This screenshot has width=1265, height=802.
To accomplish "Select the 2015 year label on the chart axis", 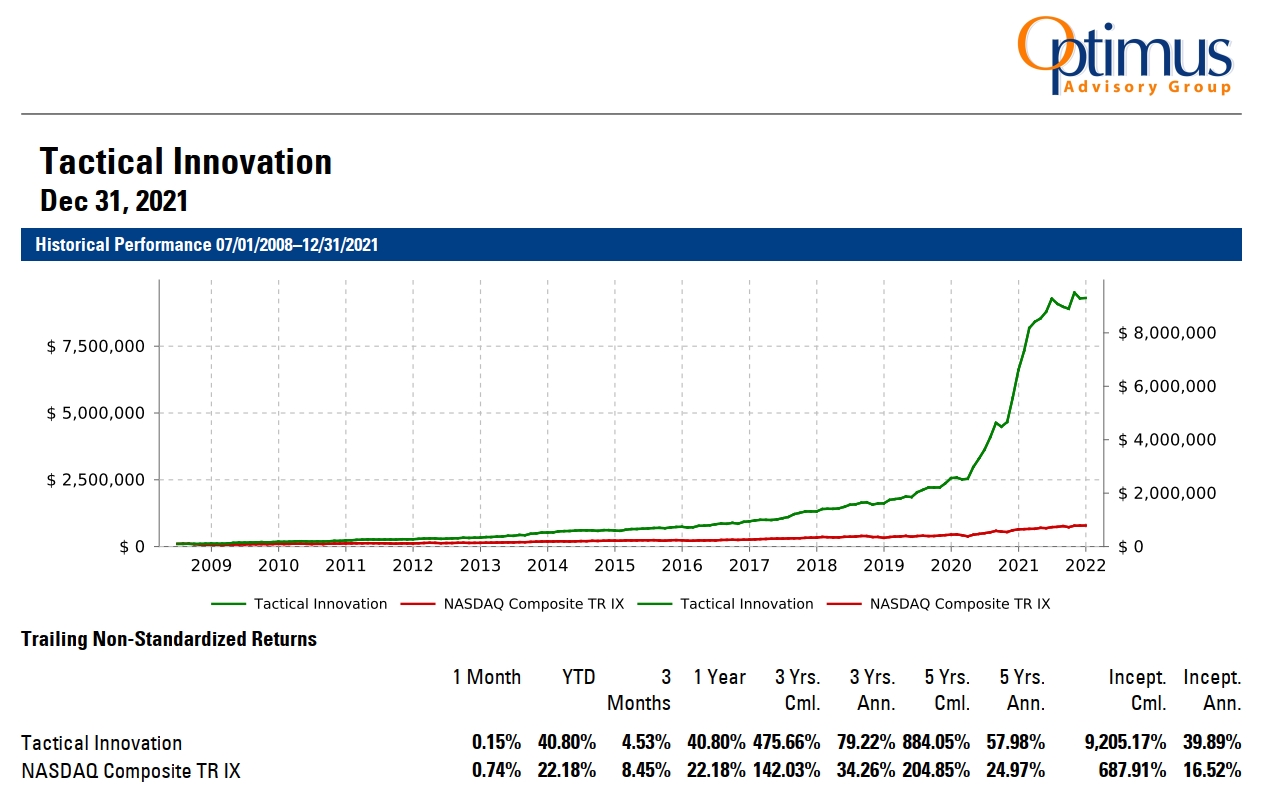I will (x=614, y=566).
